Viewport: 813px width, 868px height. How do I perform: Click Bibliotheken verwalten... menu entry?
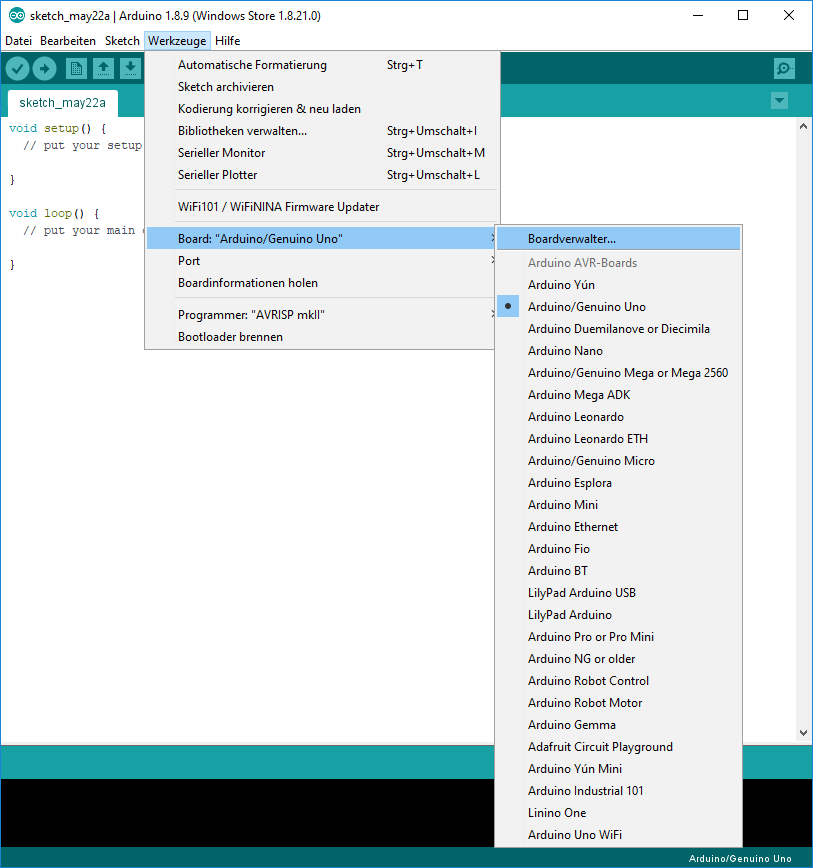pyautogui.click(x=242, y=131)
